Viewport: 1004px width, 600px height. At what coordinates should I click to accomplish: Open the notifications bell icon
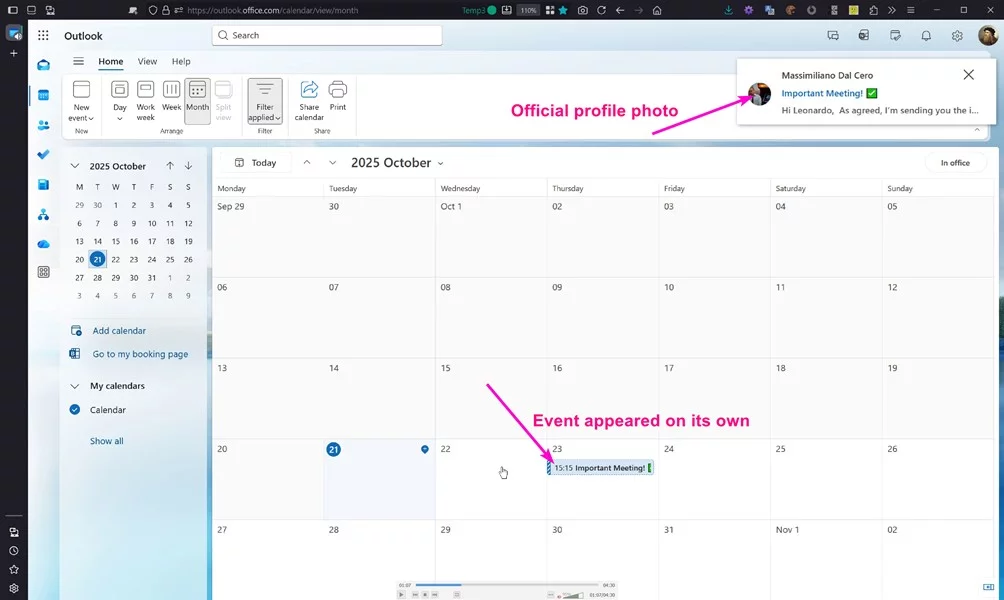pos(926,36)
